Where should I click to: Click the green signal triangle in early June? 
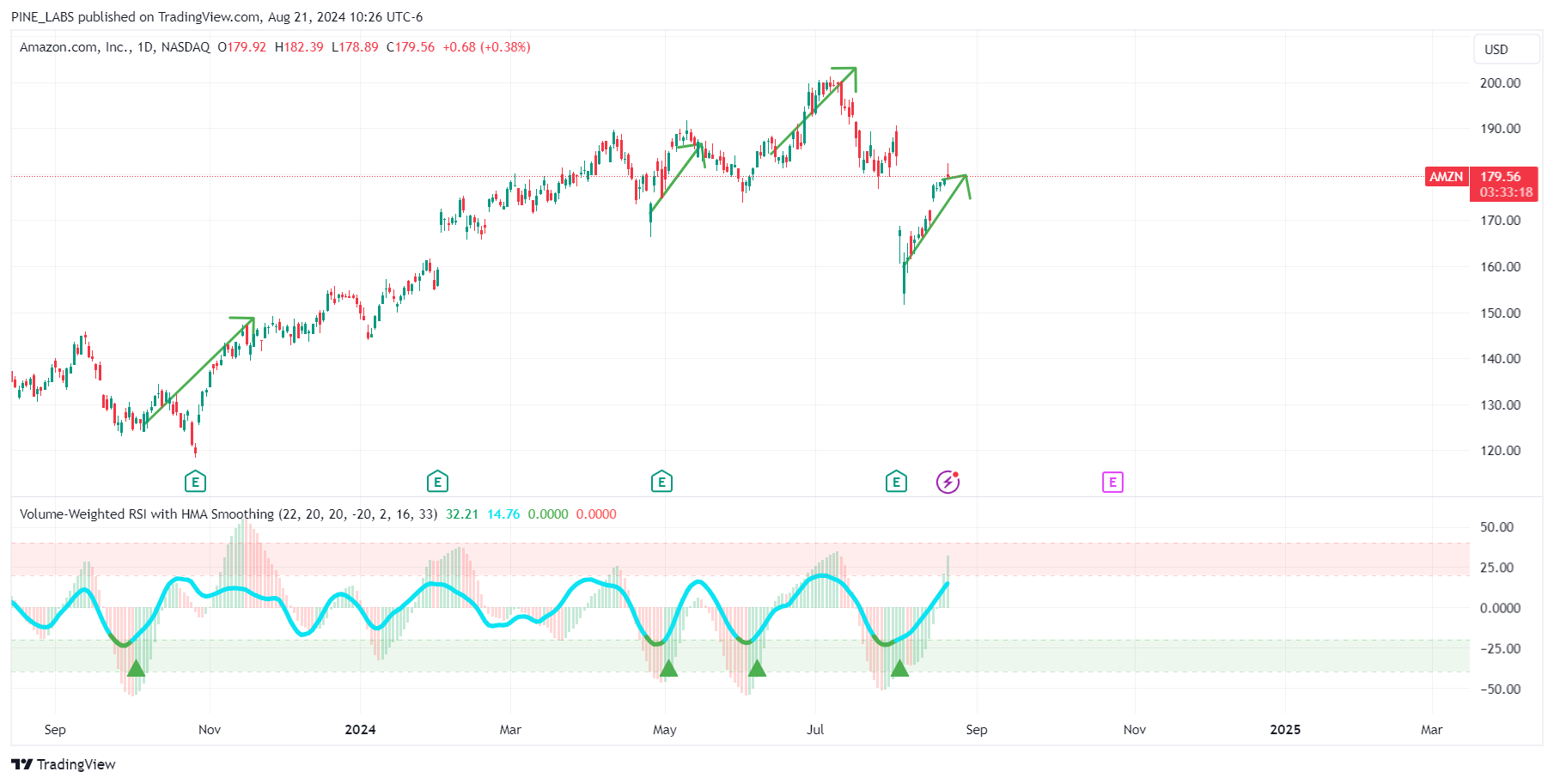tap(757, 668)
